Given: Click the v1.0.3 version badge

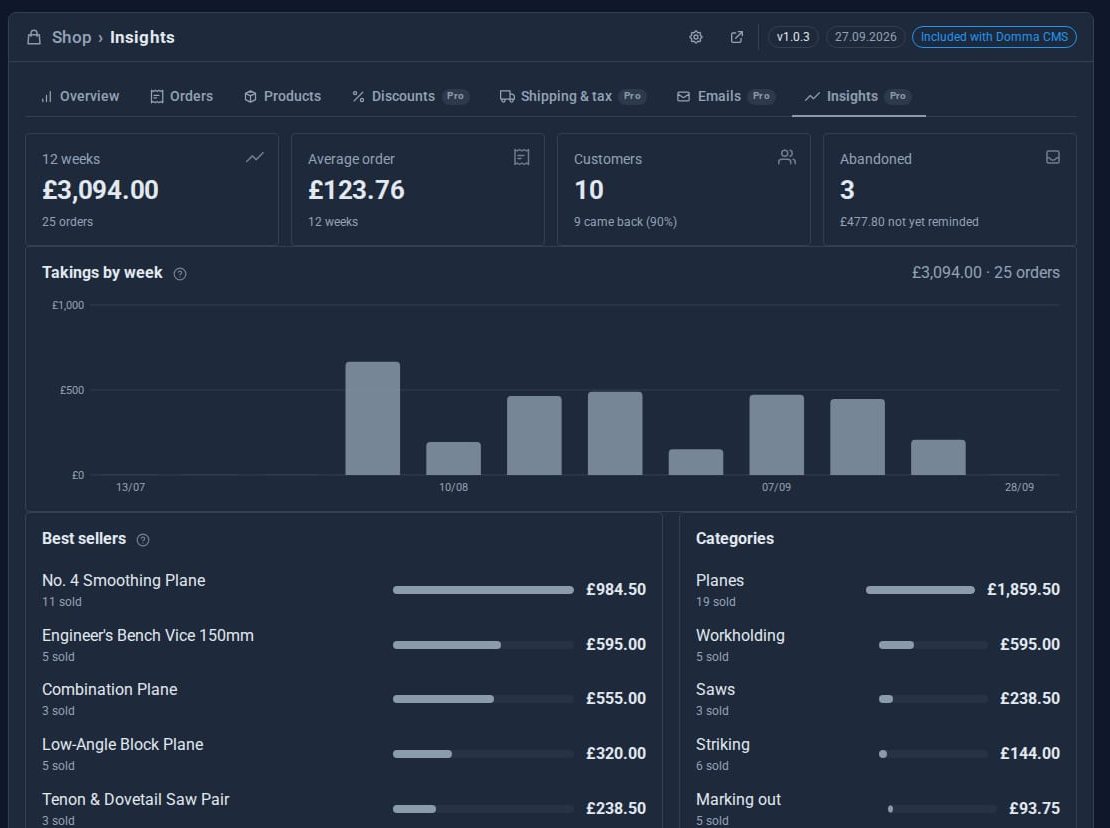Looking at the screenshot, I should pos(793,37).
